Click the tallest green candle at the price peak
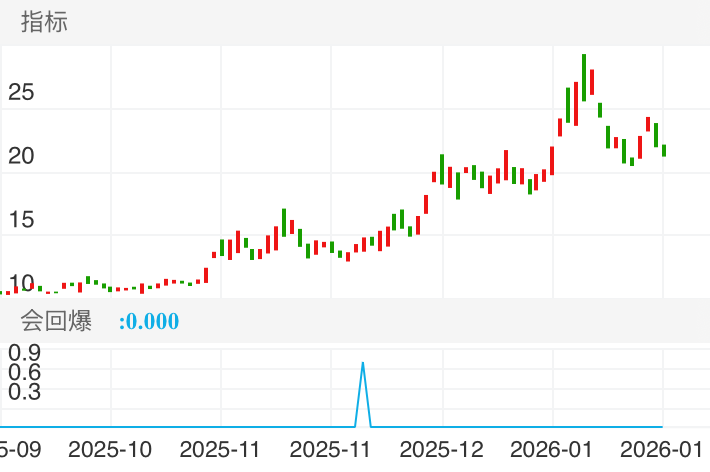Image resolution: width=710 pixels, height=472 pixels. coord(584,77)
